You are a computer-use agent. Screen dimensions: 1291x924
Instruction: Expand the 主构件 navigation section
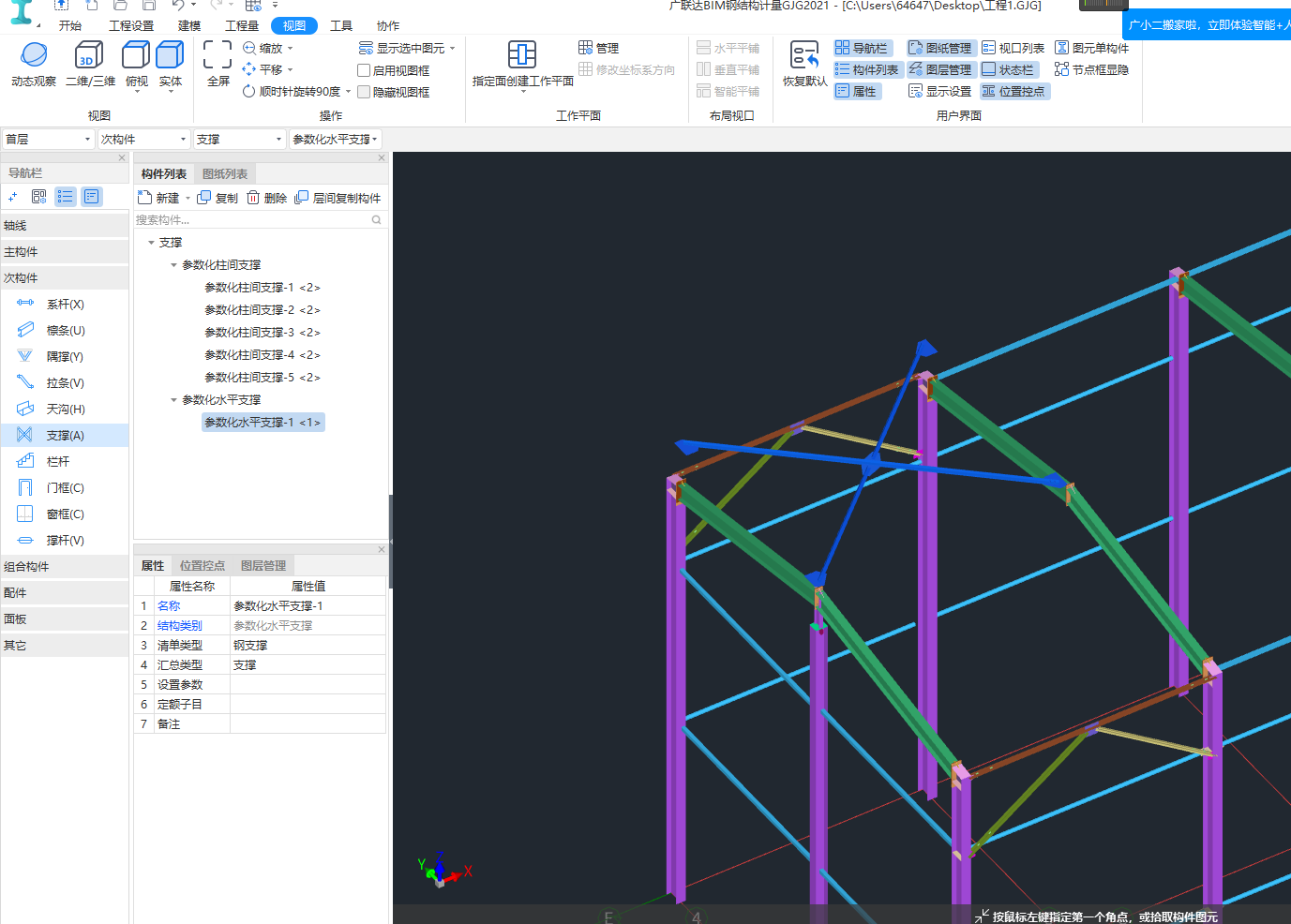pyautogui.click(x=64, y=252)
